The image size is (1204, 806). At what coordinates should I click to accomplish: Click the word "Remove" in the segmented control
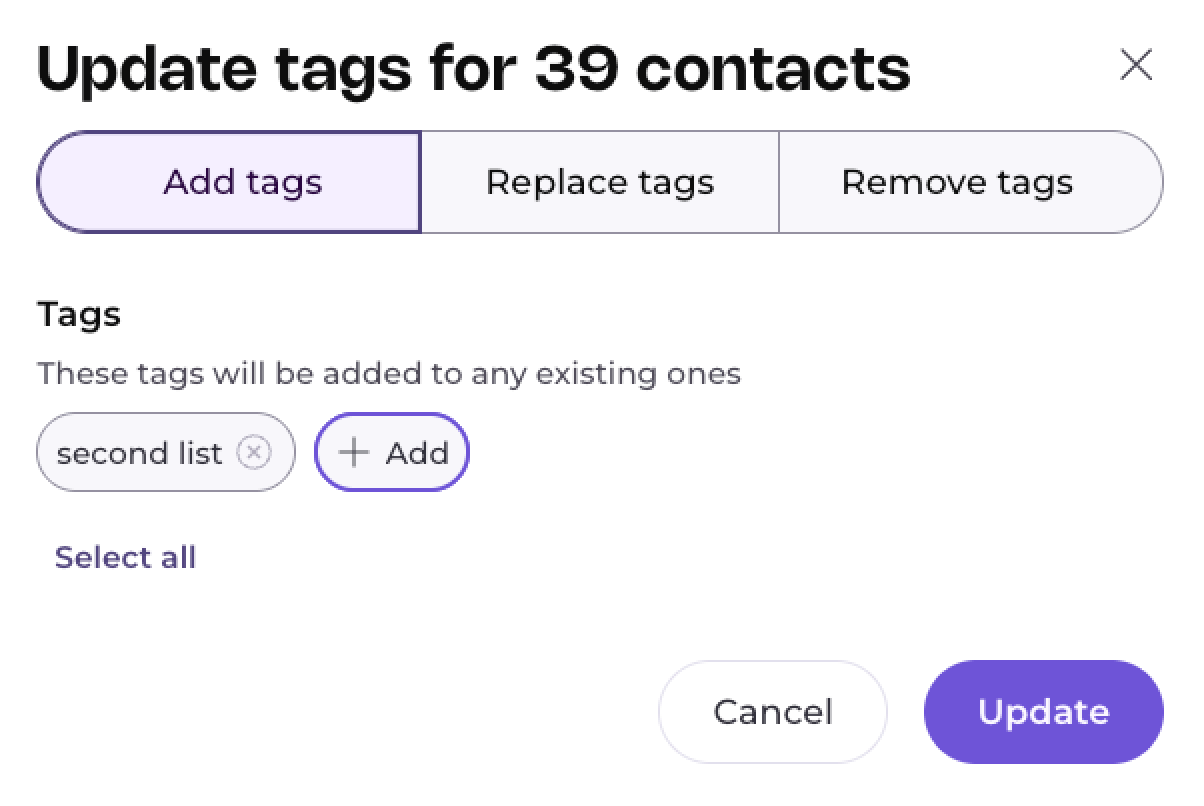click(x=899, y=182)
